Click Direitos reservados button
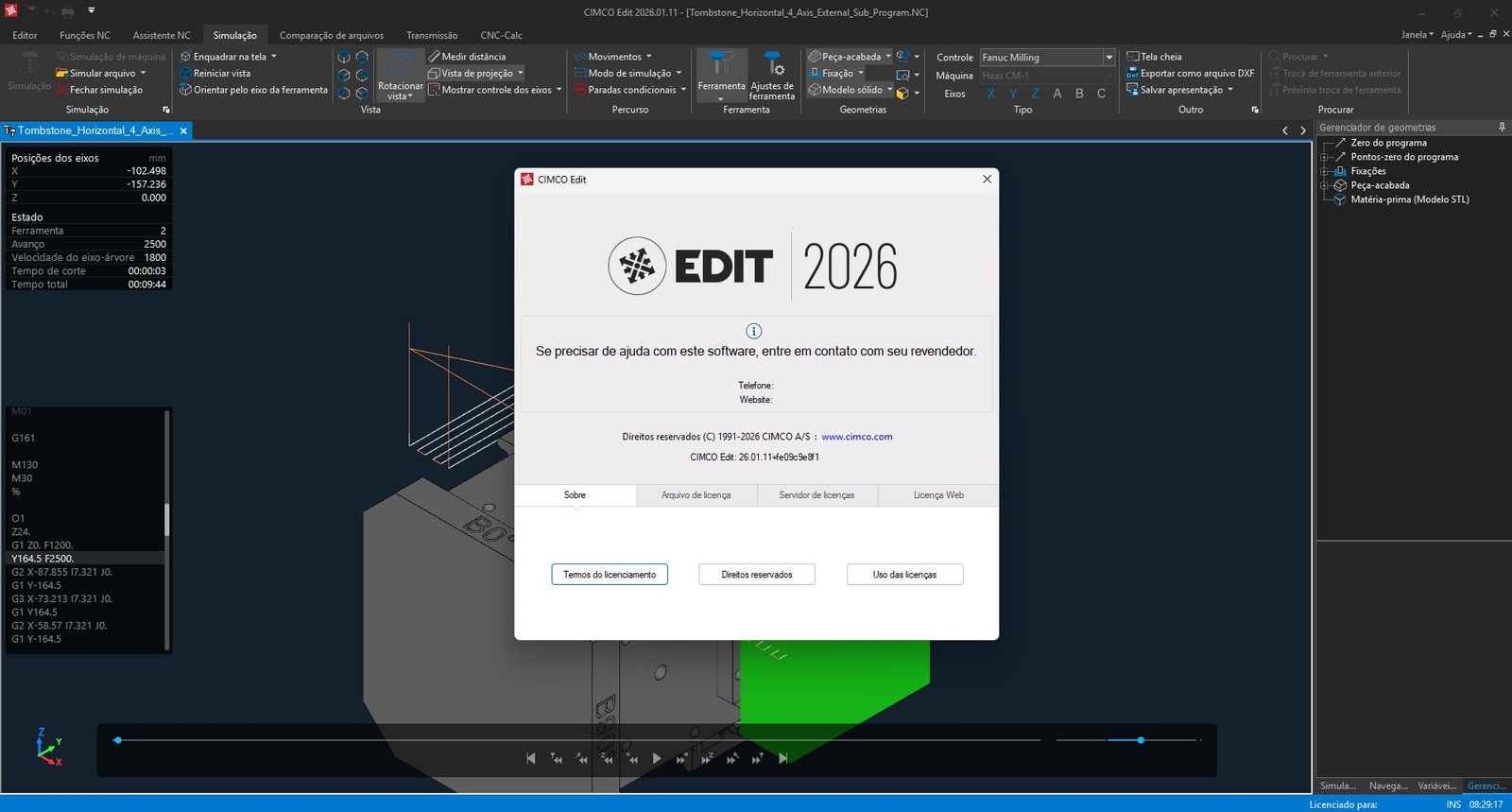Image resolution: width=1512 pixels, height=812 pixels. pyautogui.click(x=757, y=575)
